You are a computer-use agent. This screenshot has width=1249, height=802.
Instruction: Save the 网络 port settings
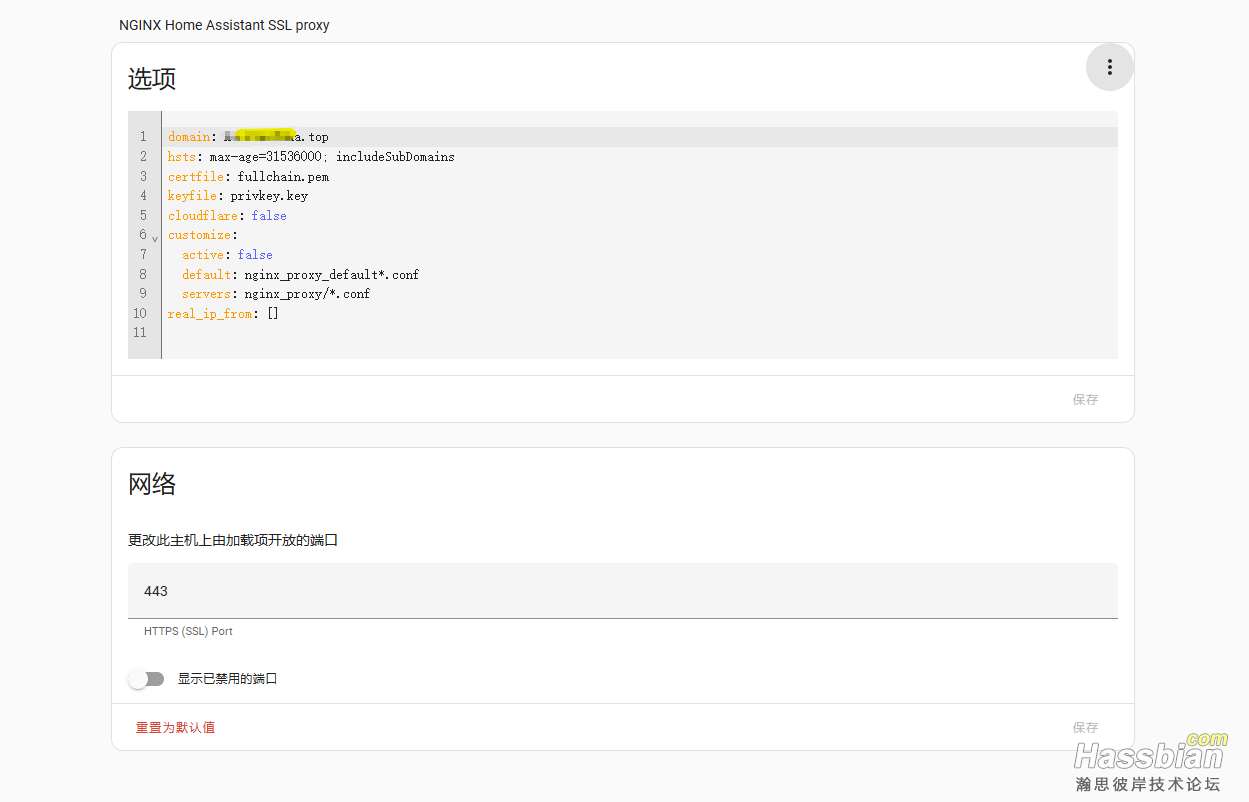[x=1085, y=728]
